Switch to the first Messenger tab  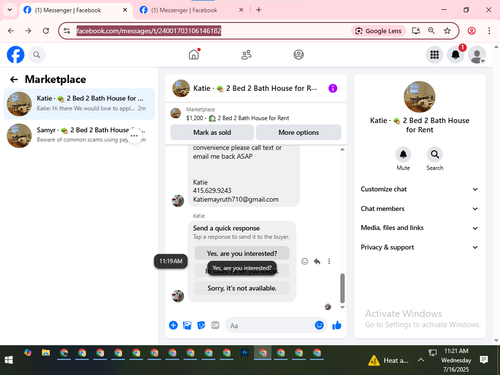pyautogui.click(x=75, y=10)
